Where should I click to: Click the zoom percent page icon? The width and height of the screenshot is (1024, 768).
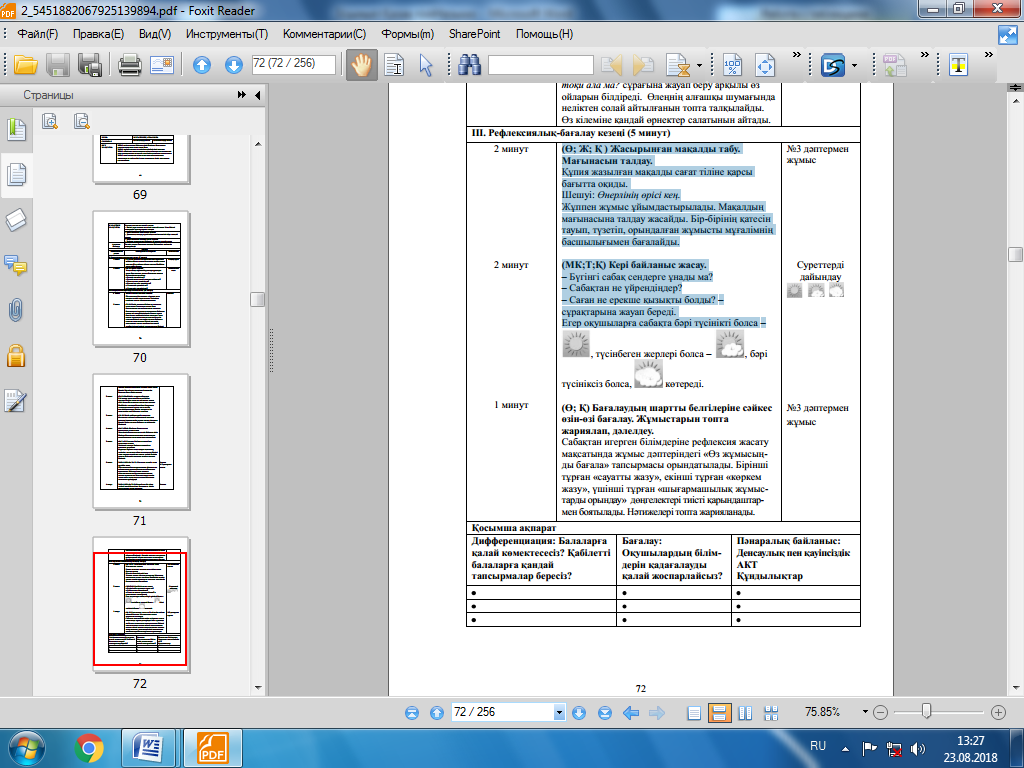click(733, 65)
